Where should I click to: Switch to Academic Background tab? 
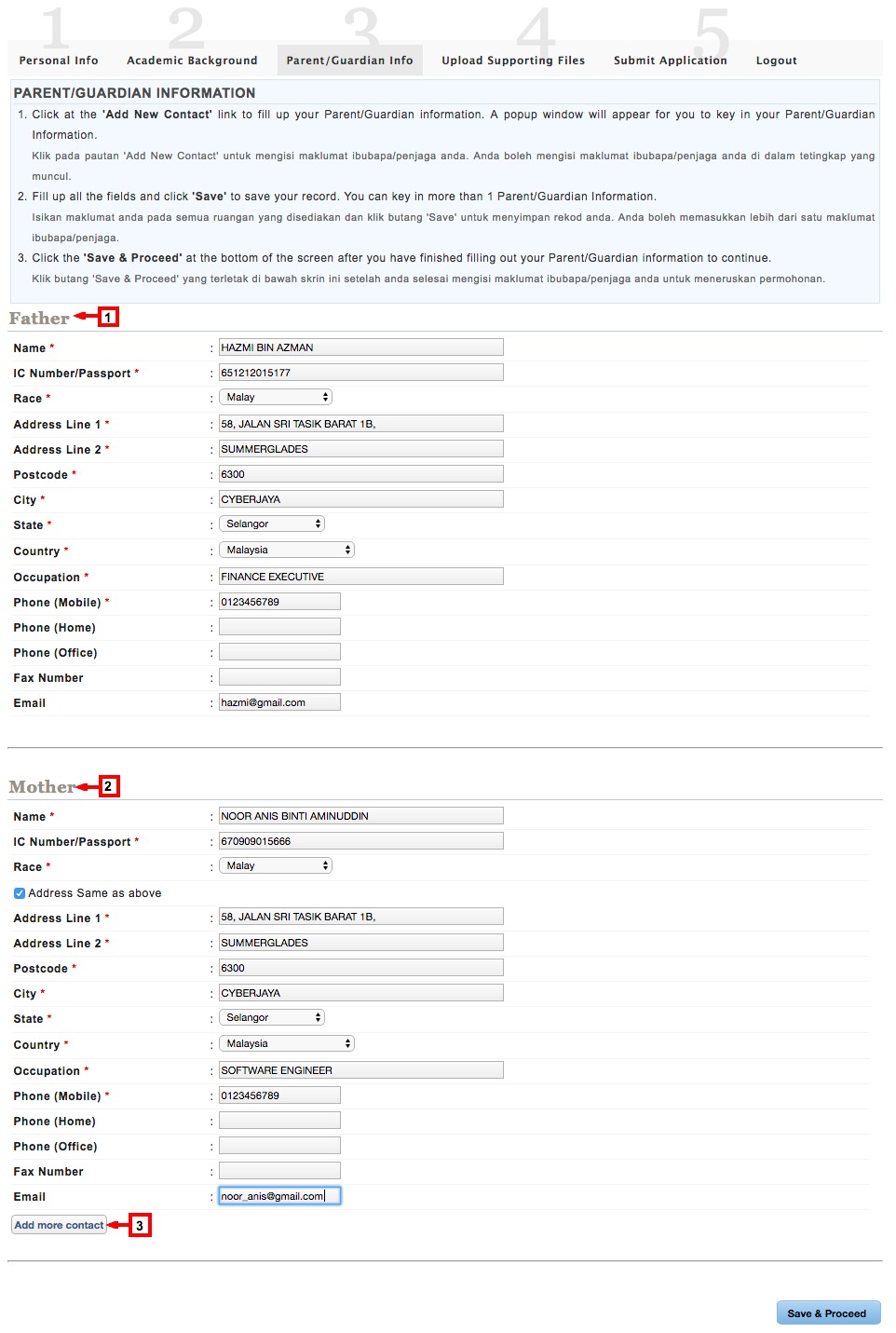[192, 61]
